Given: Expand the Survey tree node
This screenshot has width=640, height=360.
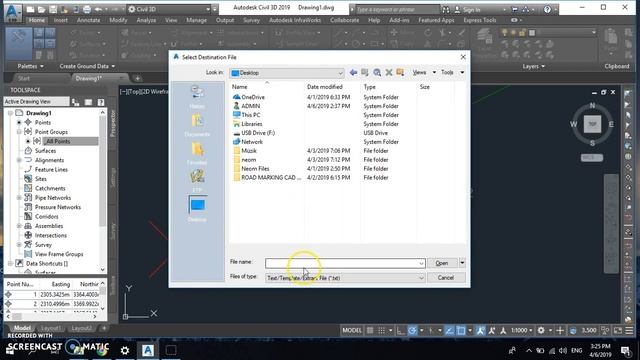Looking at the screenshot, I should [x=19, y=244].
